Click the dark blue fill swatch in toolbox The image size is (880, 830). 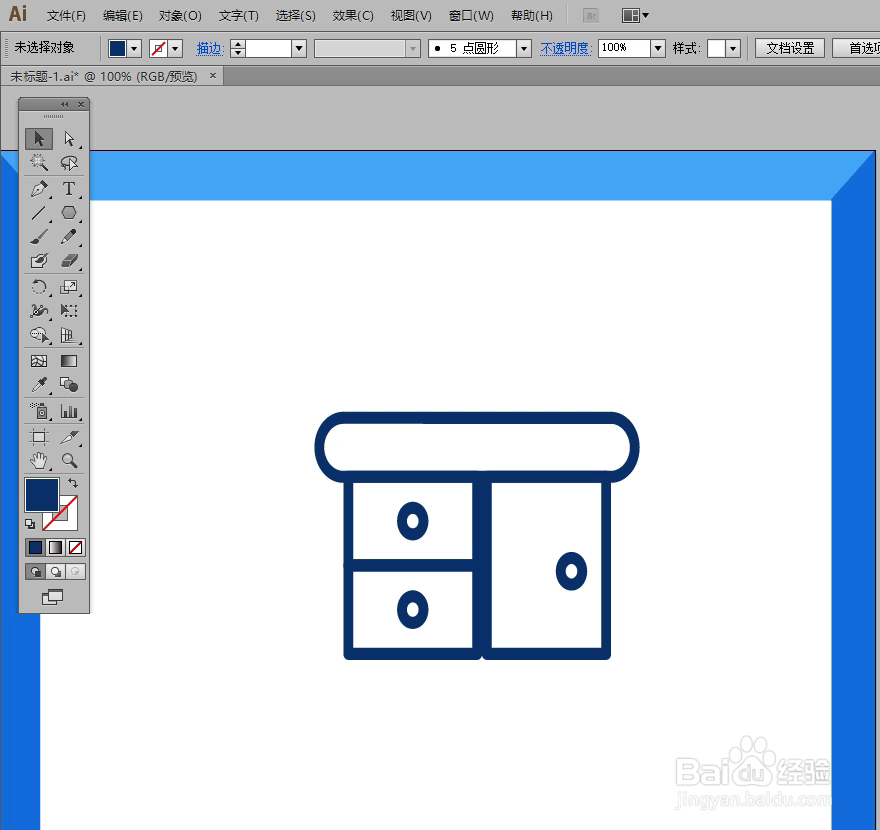click(42, 494)
